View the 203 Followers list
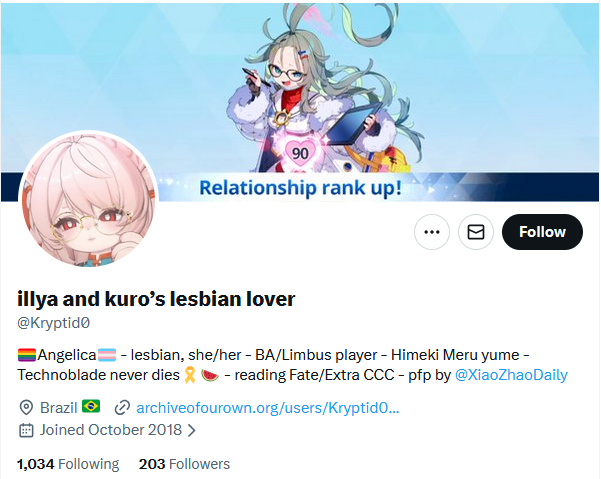Viewport: 601px width, 479px height. click(x=184, y=464)
